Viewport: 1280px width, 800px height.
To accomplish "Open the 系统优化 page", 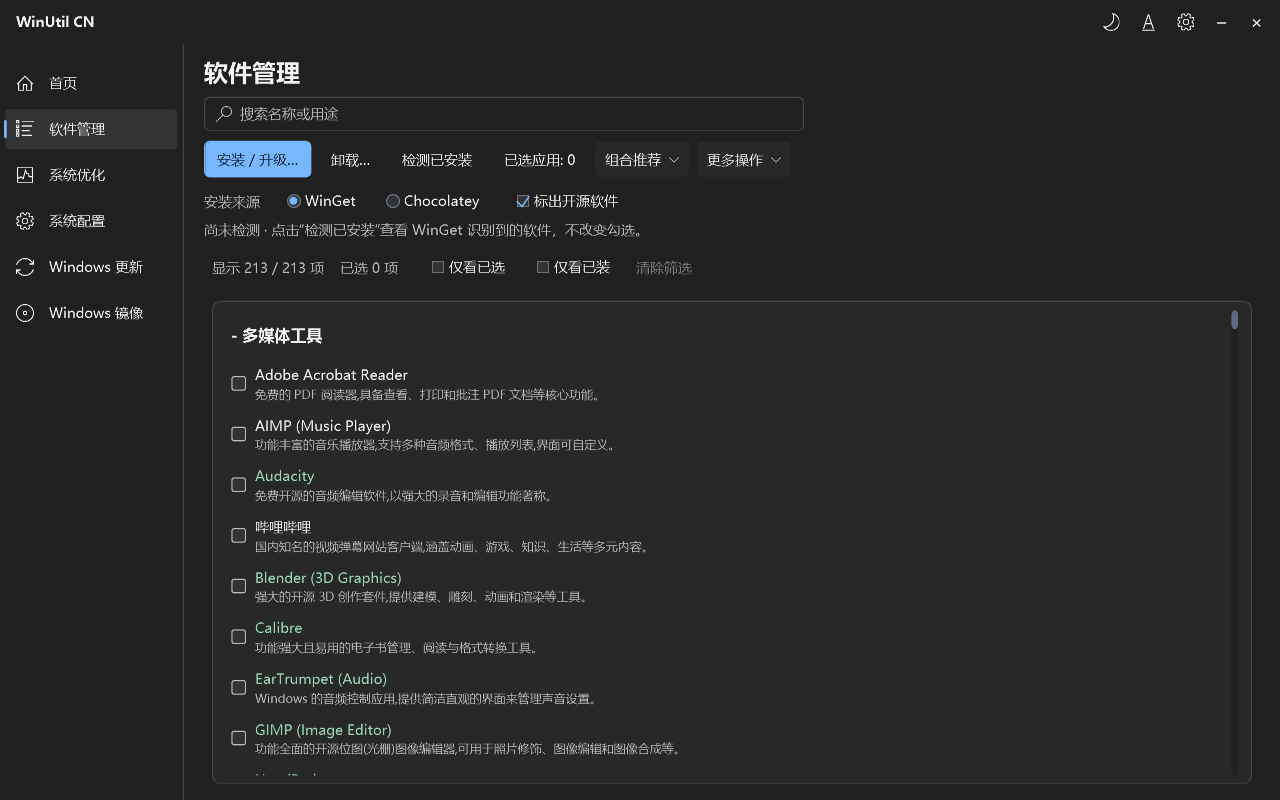I will (91, 175).
